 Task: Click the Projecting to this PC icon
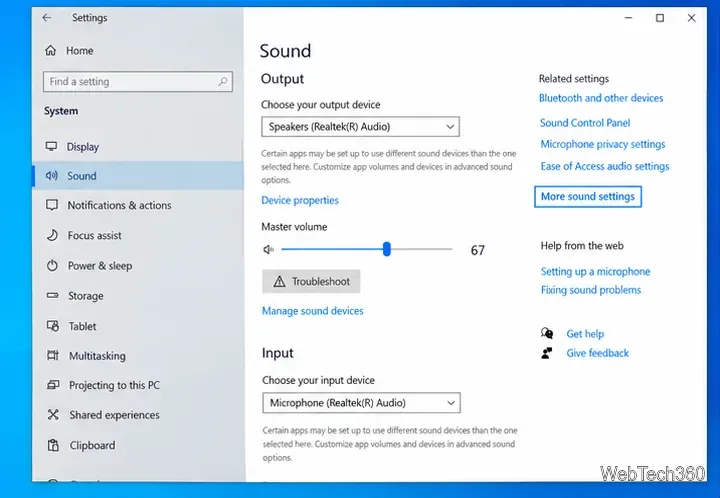pyautogui.click(x=53, y=385)
